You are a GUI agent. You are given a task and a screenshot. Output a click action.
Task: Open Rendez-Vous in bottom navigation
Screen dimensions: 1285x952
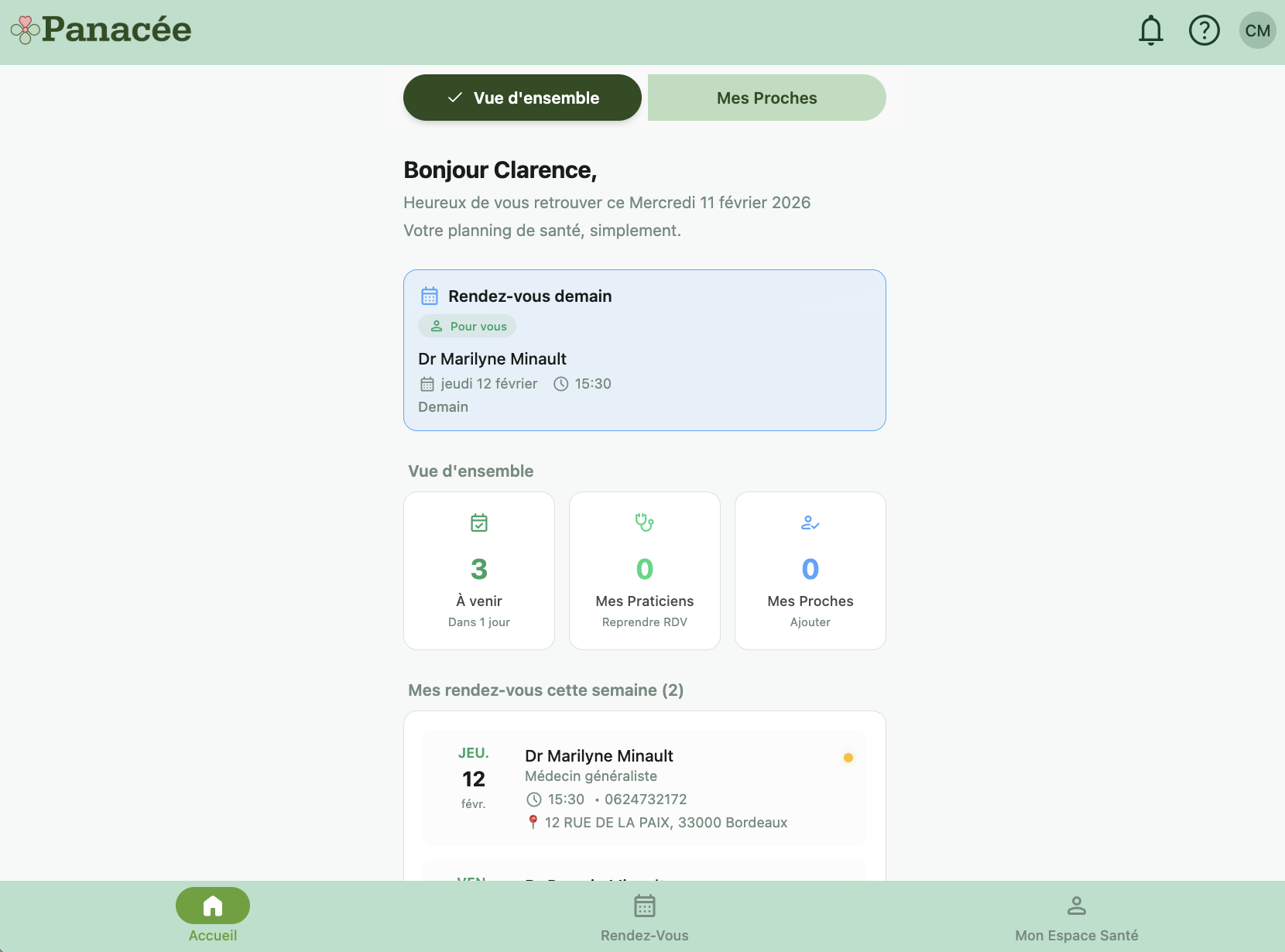(645, 918)
